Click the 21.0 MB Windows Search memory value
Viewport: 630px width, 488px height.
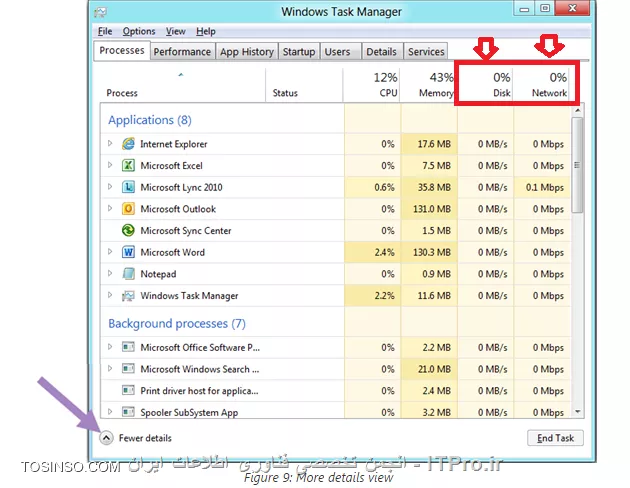tap(434, 369)
